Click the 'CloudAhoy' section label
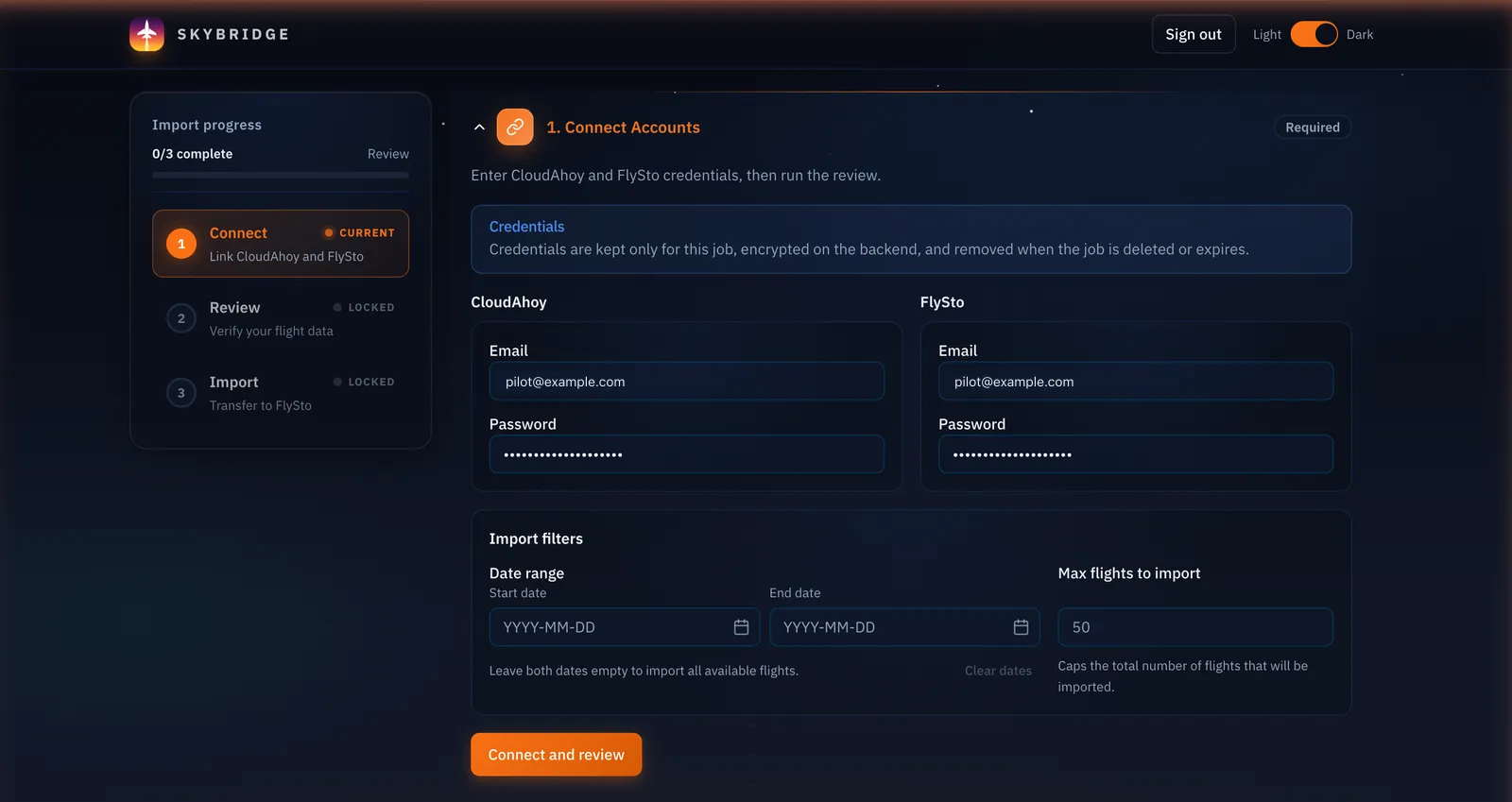This screenshot has width=1512, height=802. click(x=508, y=302)
